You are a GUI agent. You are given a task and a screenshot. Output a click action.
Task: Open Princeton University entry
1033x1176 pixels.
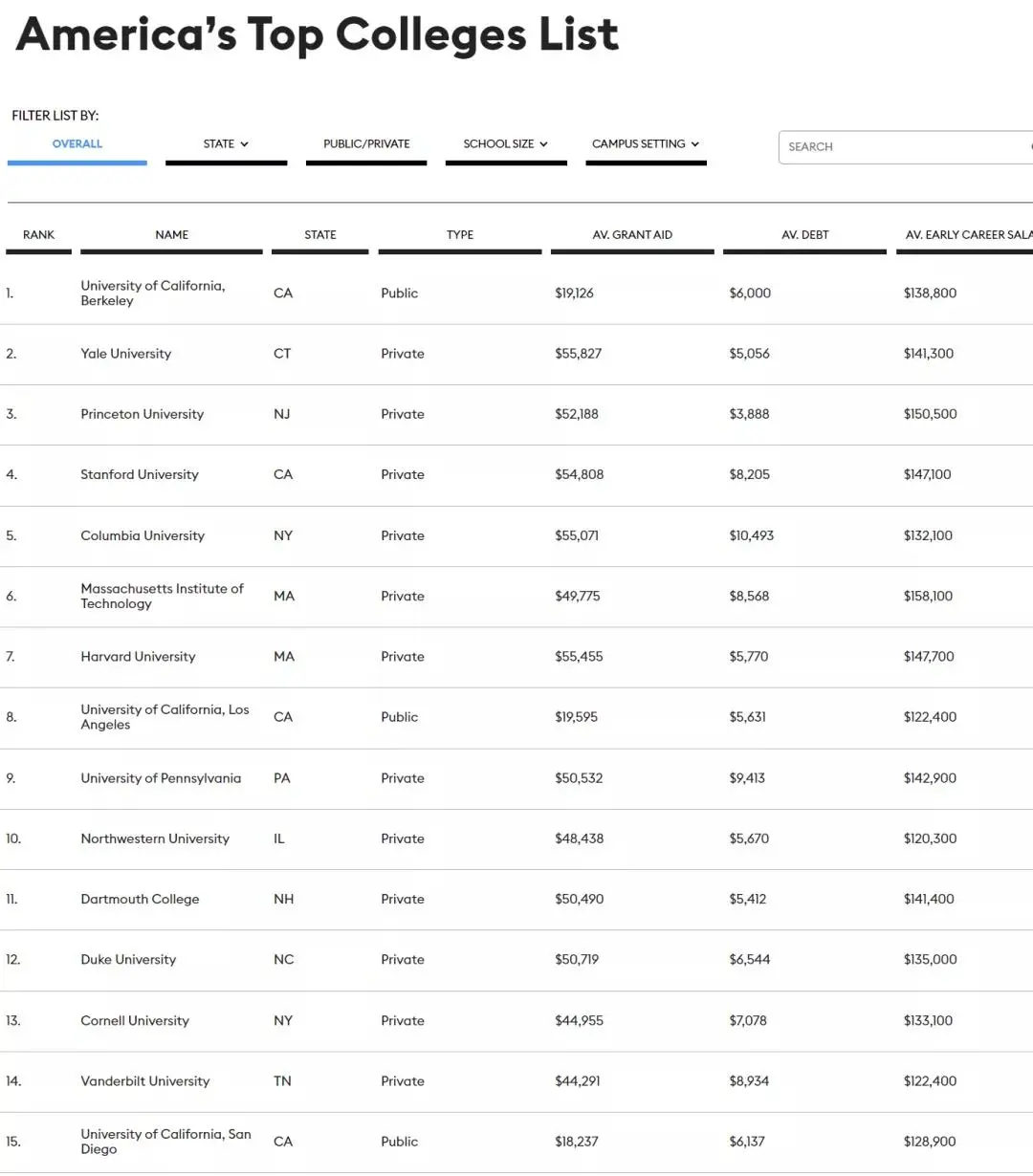tap(143, 414)
